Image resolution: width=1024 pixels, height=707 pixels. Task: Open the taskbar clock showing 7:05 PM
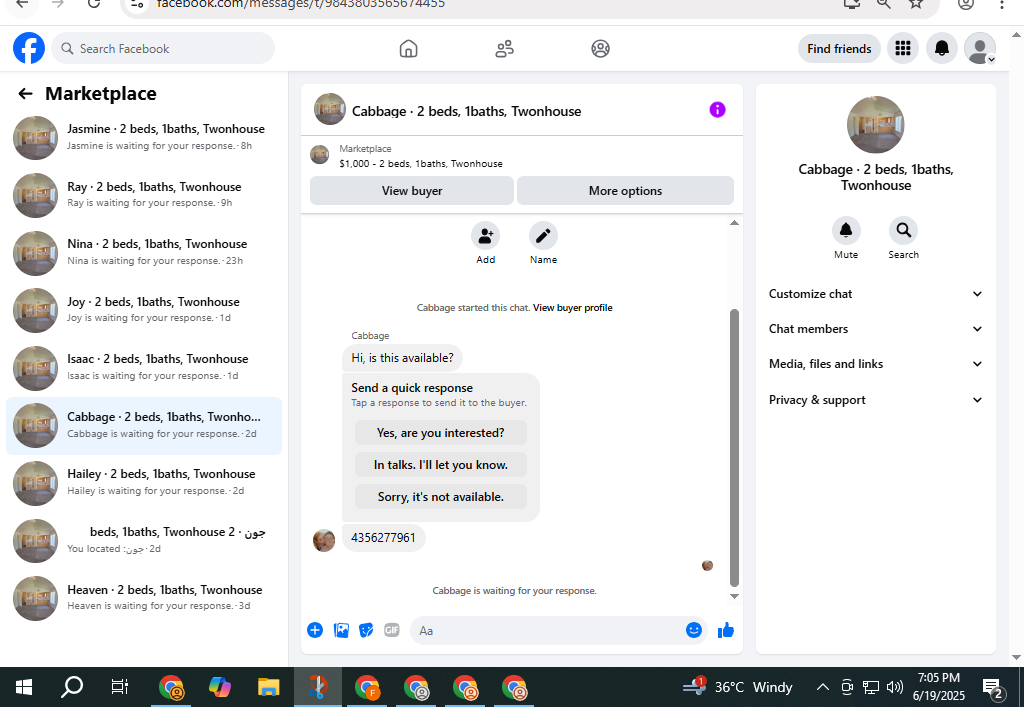(x=938, y=687)
